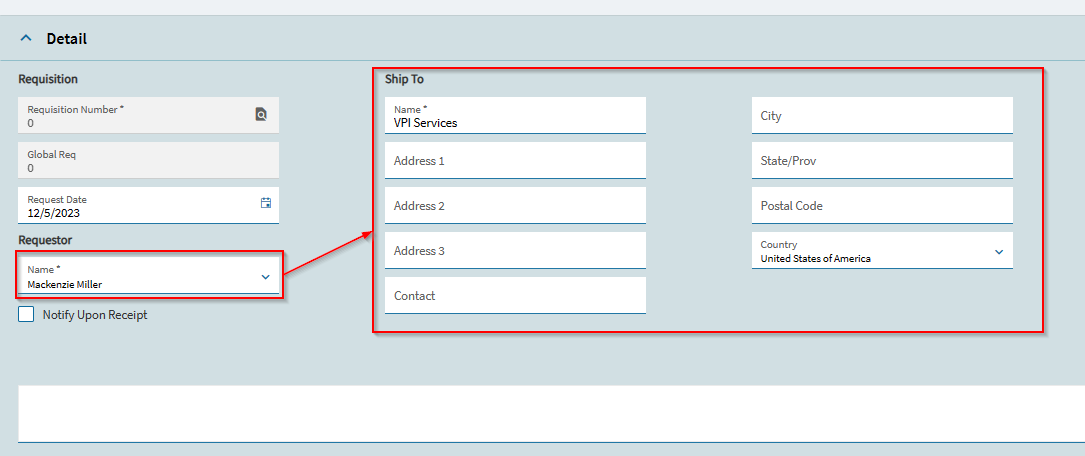Click the Contact input field
The width and height of the screenshot is (1085, 456).
click(x=516, y=295)
